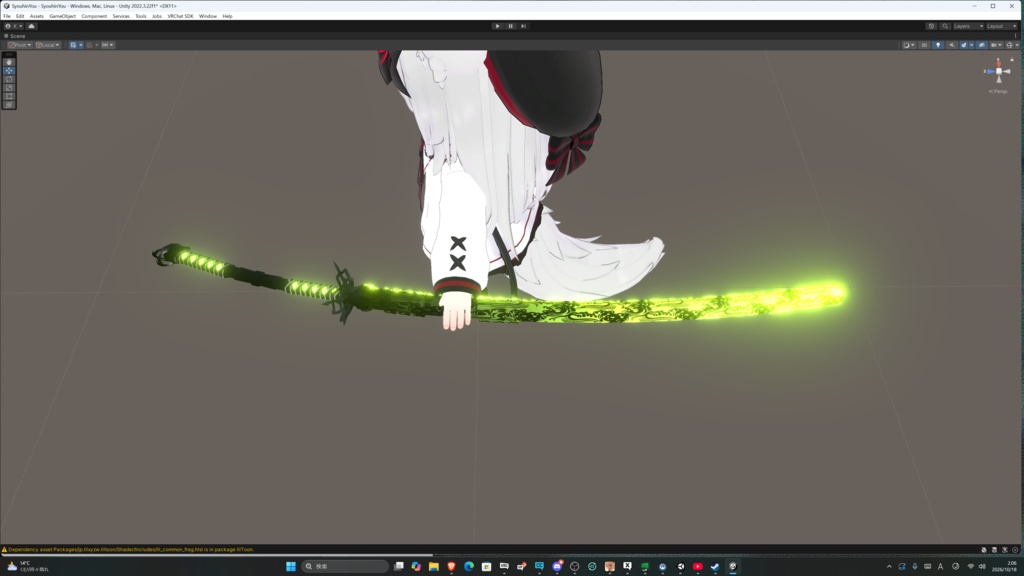Open the GameObject menu
The image size is (1024, 576).
click(62, 16)
